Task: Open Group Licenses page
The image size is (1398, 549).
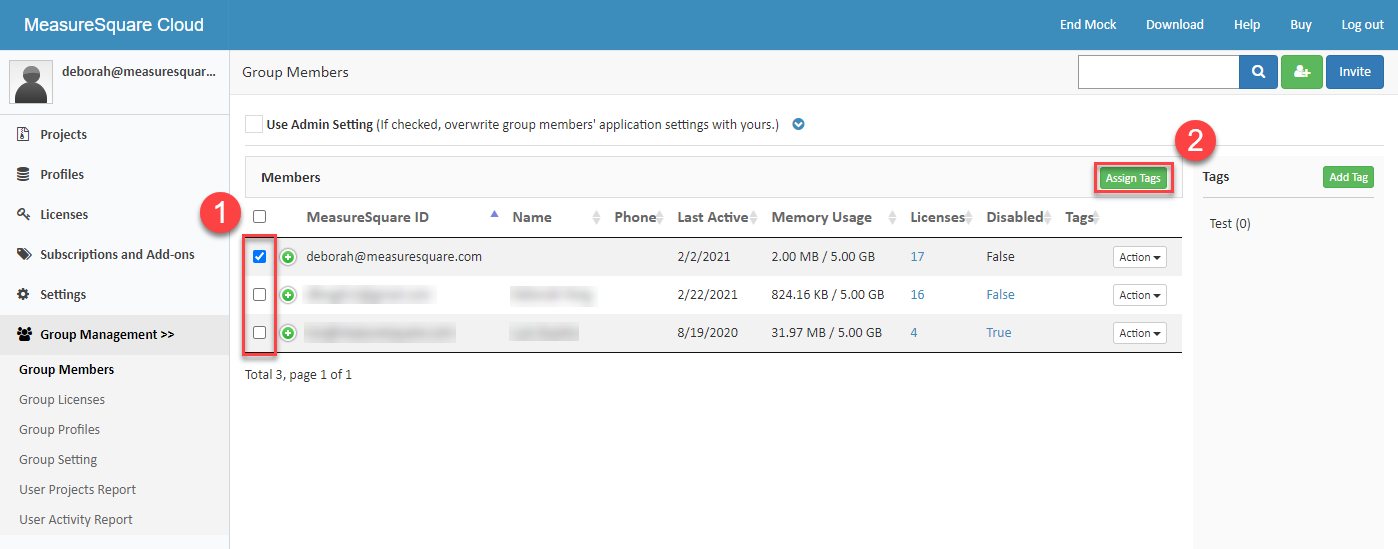Action: 62,399
